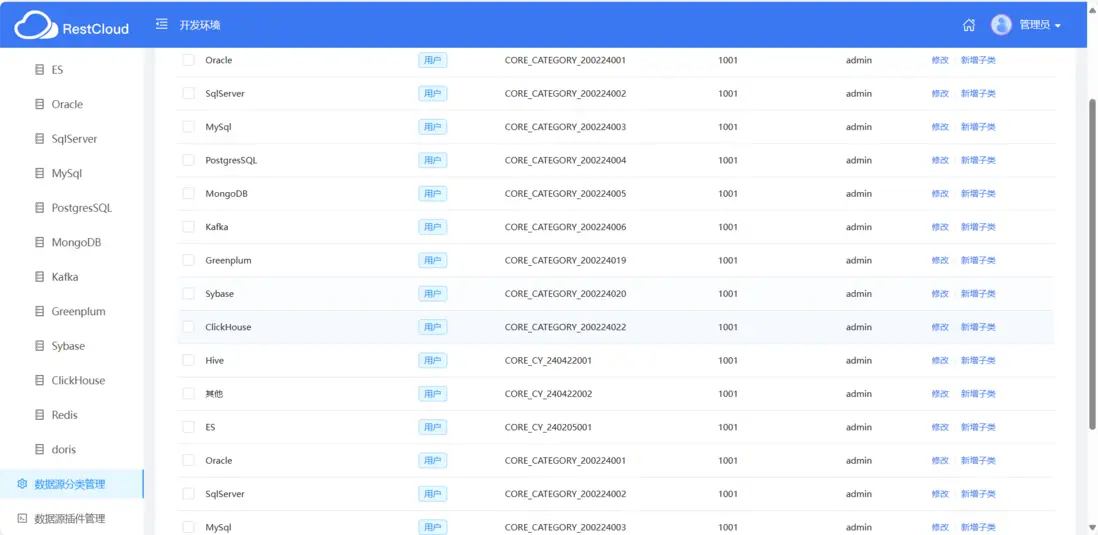This screenshot has height=535, width=1098.
Task: Click the MySql icon in the sidebar
Action: click(39, 173)
